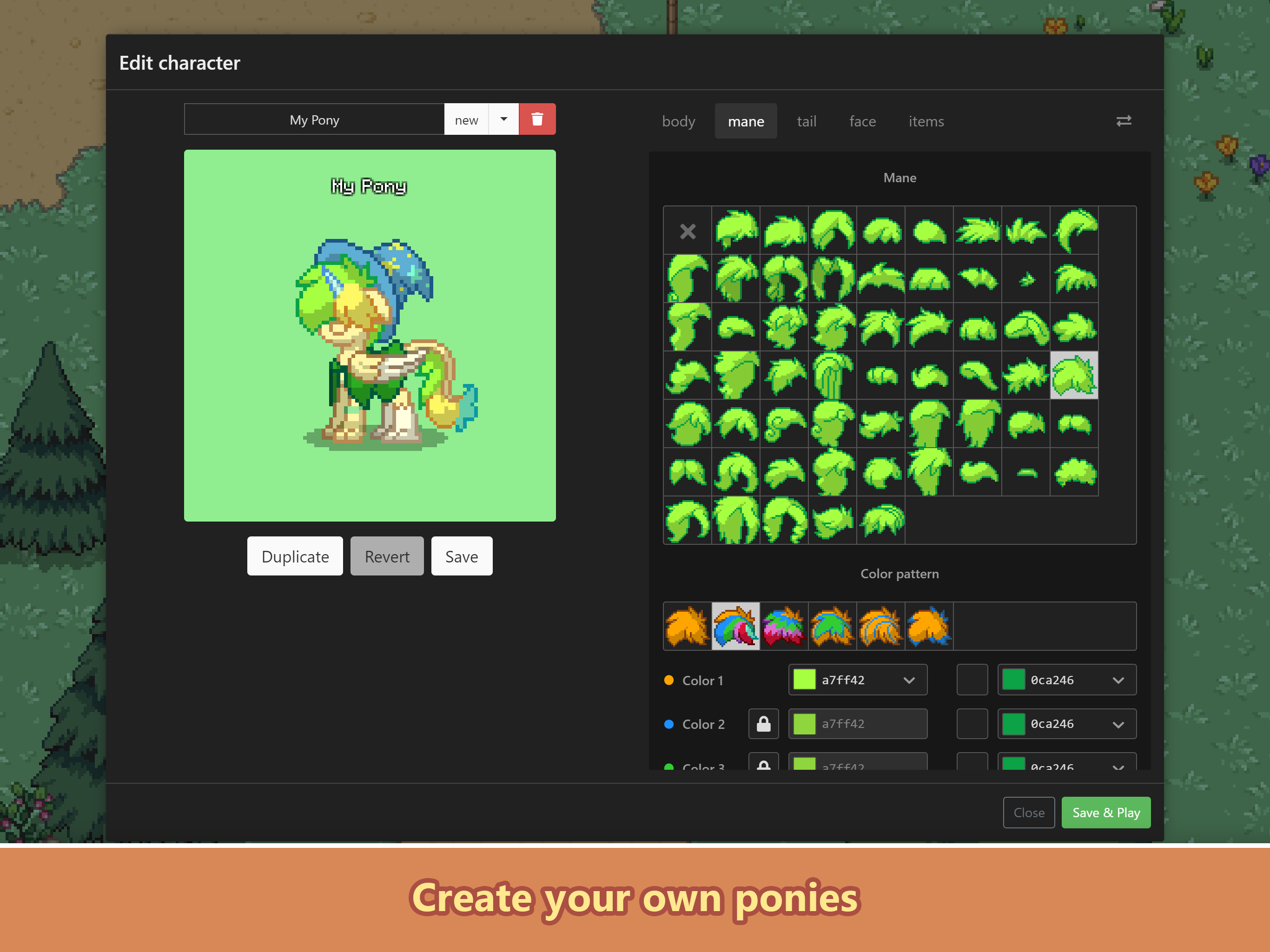The width and height of the screenshot is (1270, 952).
Task: Click the green dot beside Color 3
Action: (x=669, y=767)
